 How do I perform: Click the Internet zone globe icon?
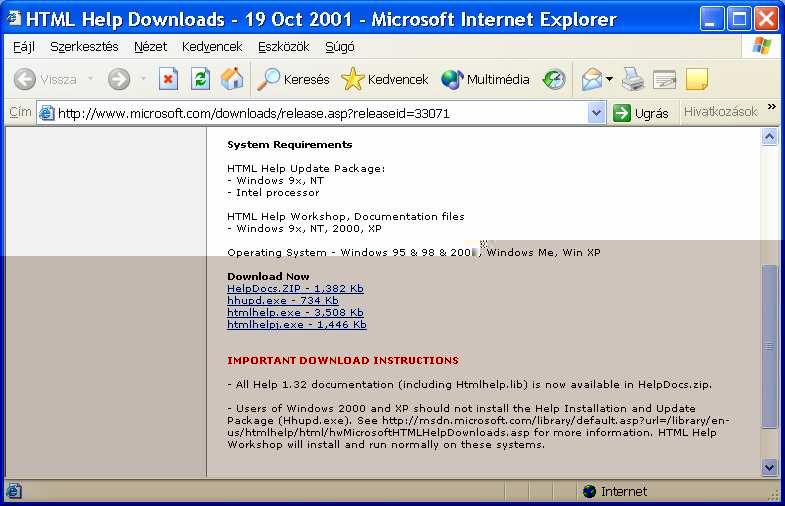click(590, 491)
